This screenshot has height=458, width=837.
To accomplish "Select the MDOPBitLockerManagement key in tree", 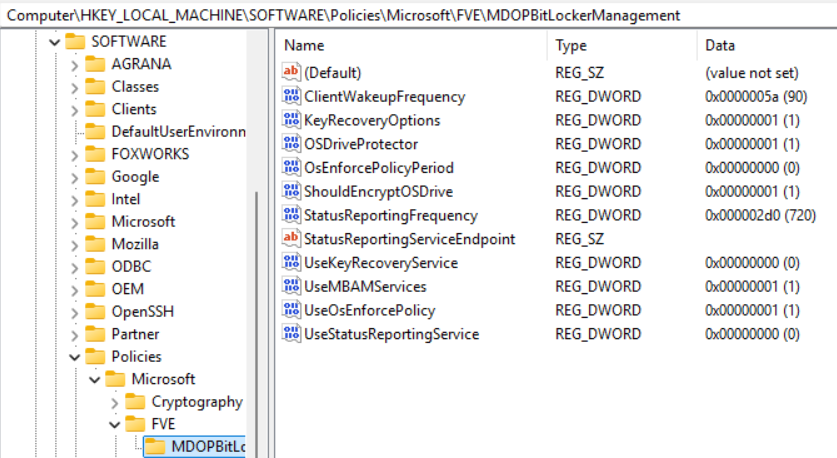I will pos(195,447).
